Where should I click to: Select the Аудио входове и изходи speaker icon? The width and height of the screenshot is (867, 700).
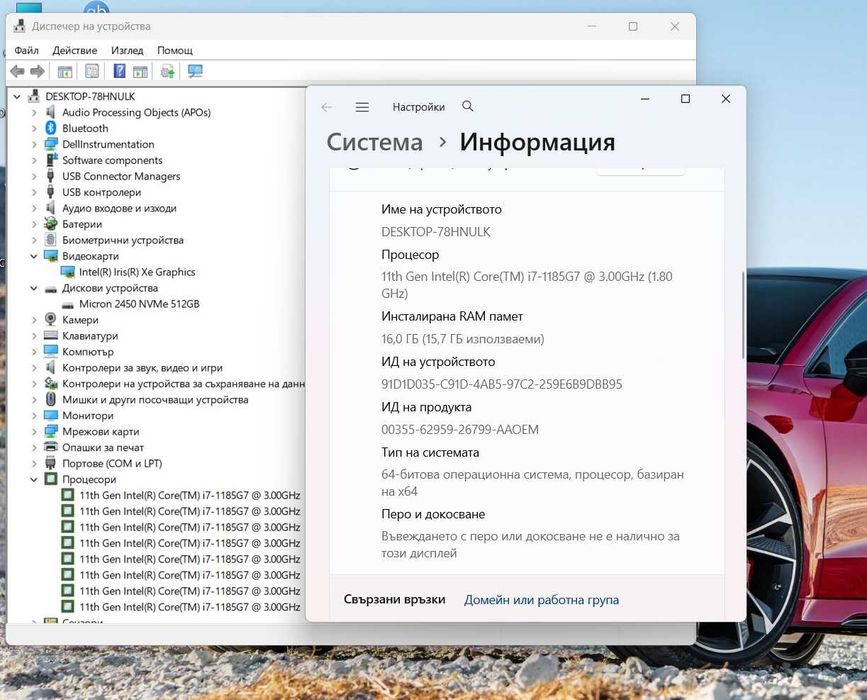click(51, 208)
